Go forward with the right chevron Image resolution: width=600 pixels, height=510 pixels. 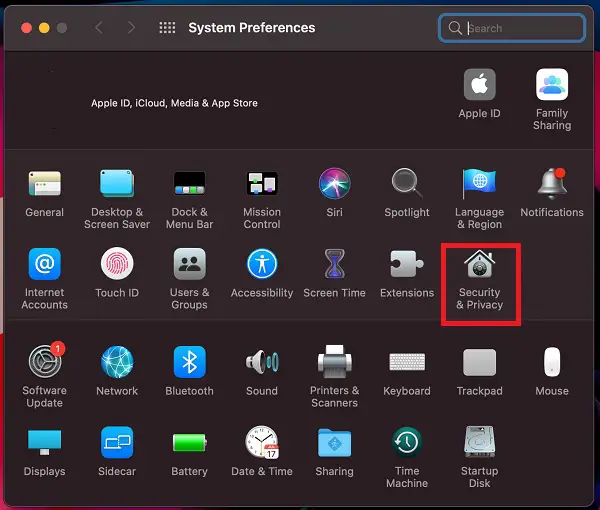click(x=131, y=28)
